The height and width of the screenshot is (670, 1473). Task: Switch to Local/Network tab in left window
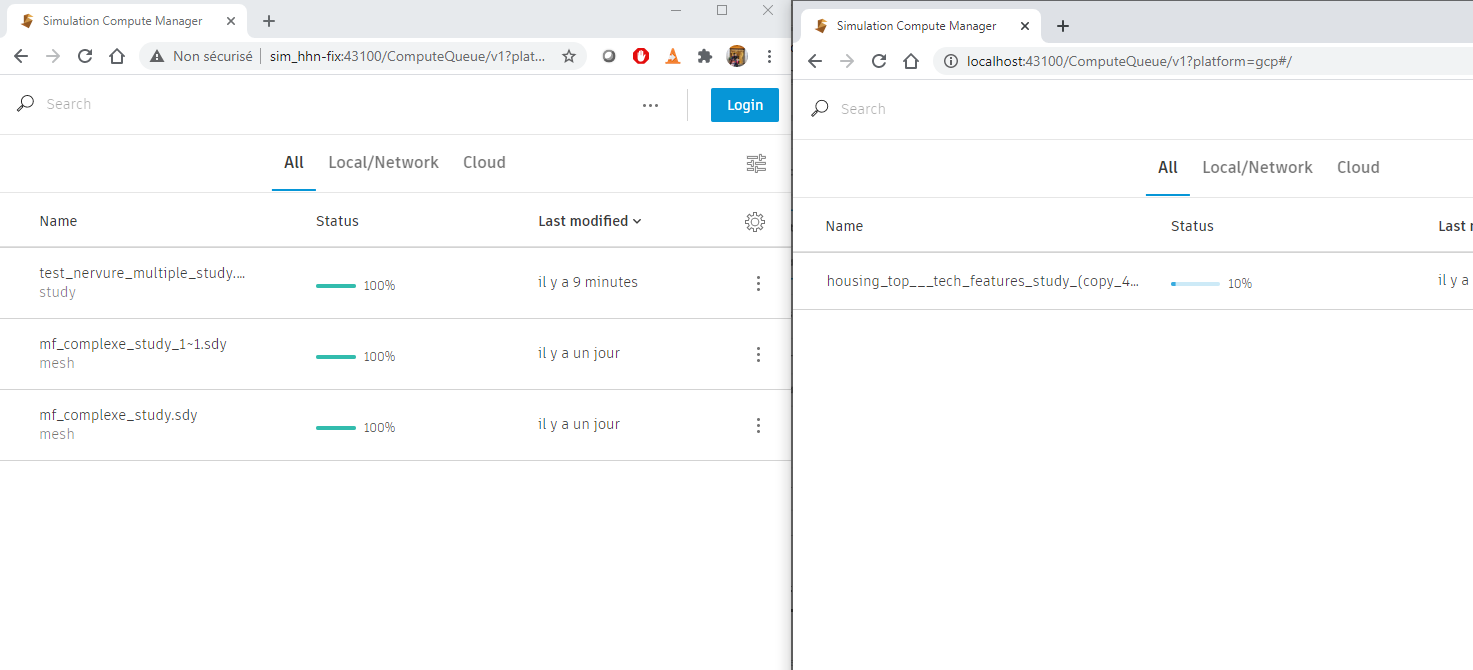(383, 163)
